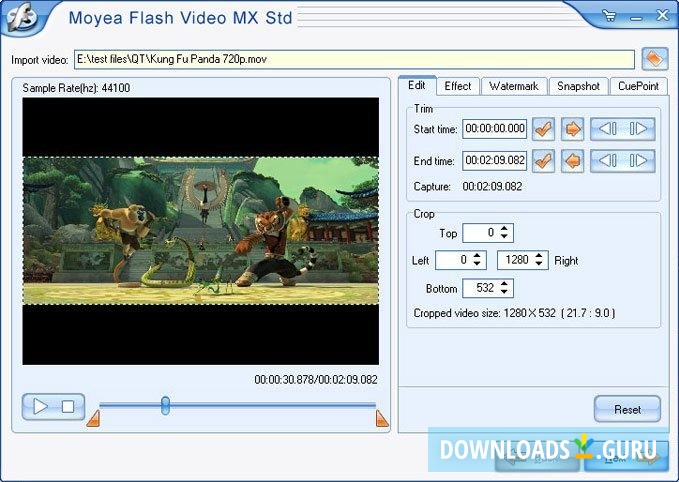Click the trim end marker triangle
Viewport: 679px width, 482px height.
point(382,419)
